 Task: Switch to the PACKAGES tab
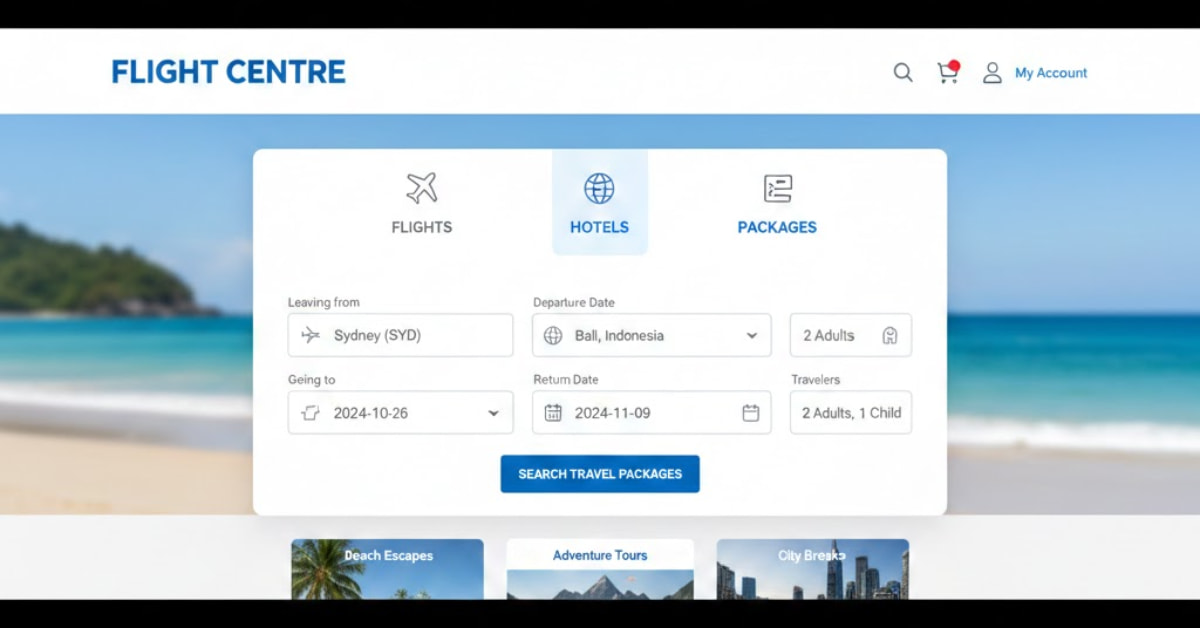click(x=777, y=227)
